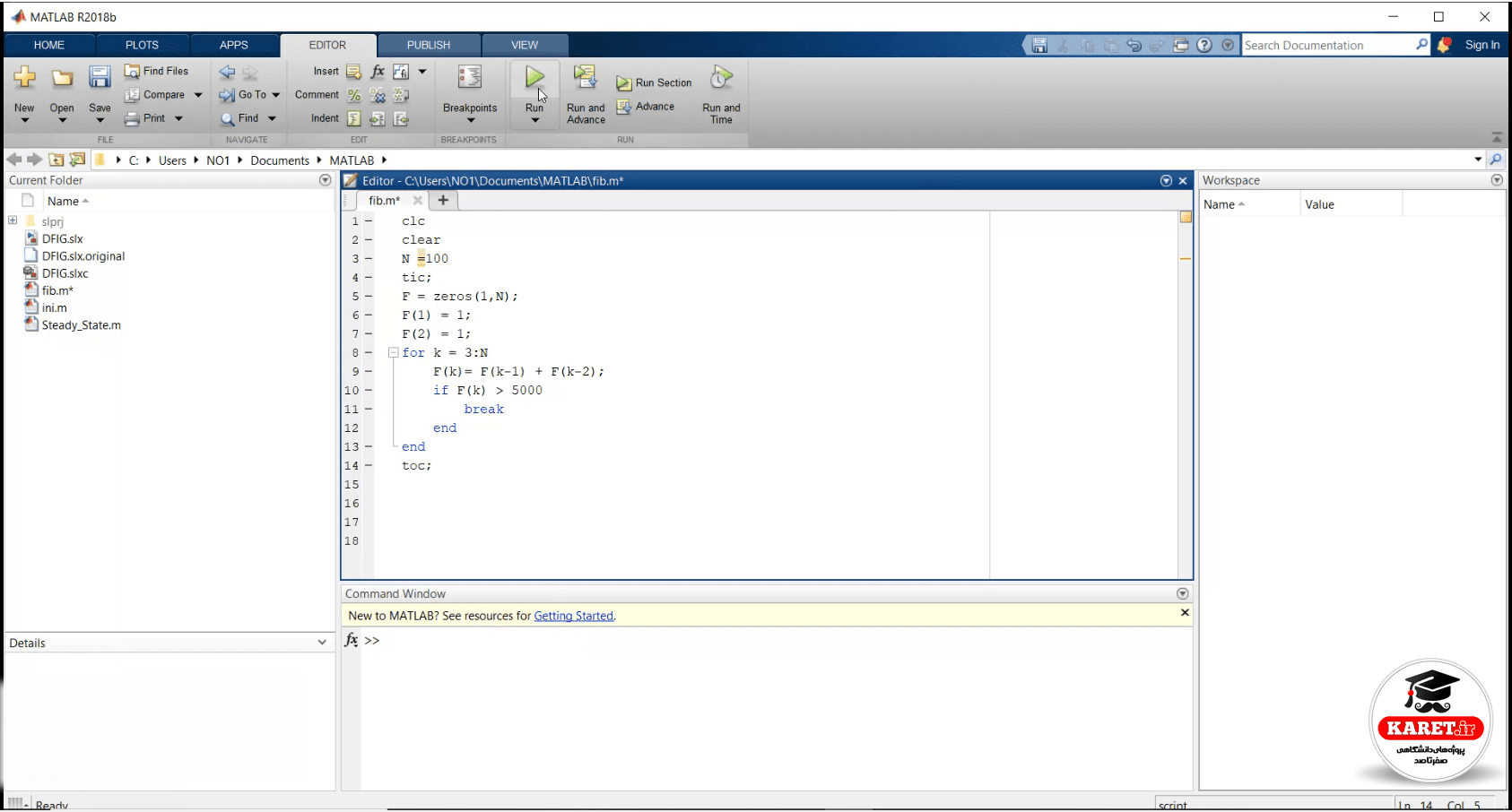Click the wrap comments icon
This screenshot has height=812, width=1512.
pyautogui.click(x=401, y=95)
